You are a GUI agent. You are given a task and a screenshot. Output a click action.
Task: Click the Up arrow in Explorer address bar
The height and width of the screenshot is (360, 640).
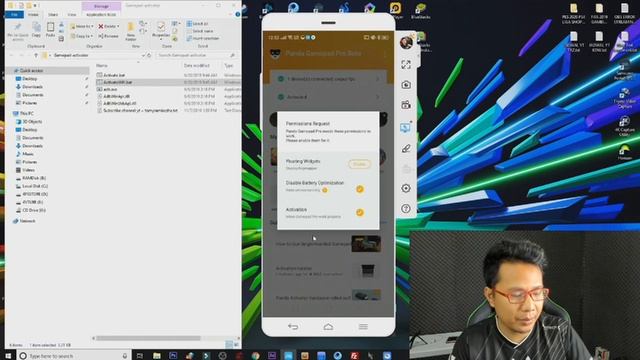click(36, 55)
